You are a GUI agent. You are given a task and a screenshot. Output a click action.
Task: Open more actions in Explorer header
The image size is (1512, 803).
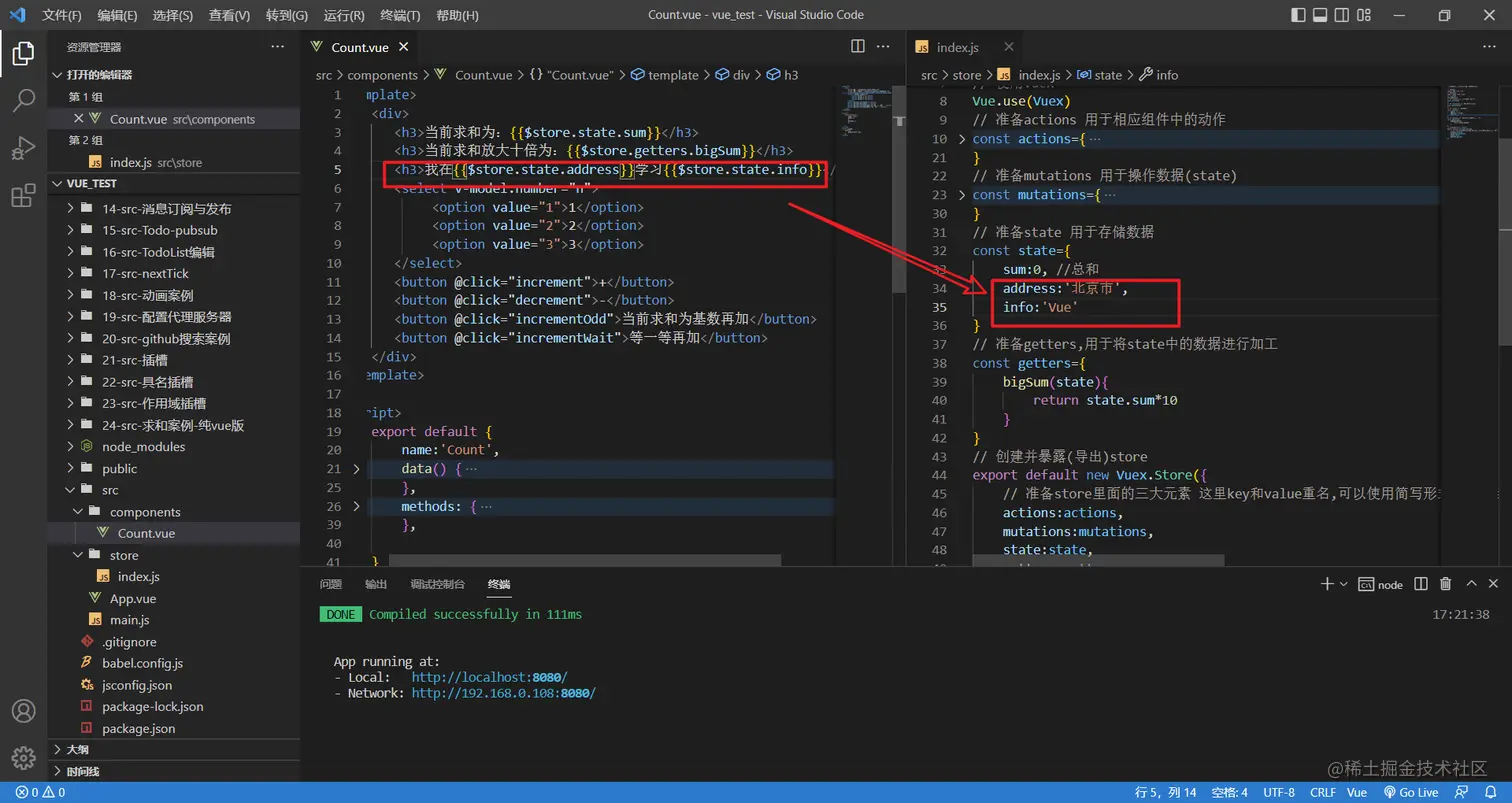[277, 47]
